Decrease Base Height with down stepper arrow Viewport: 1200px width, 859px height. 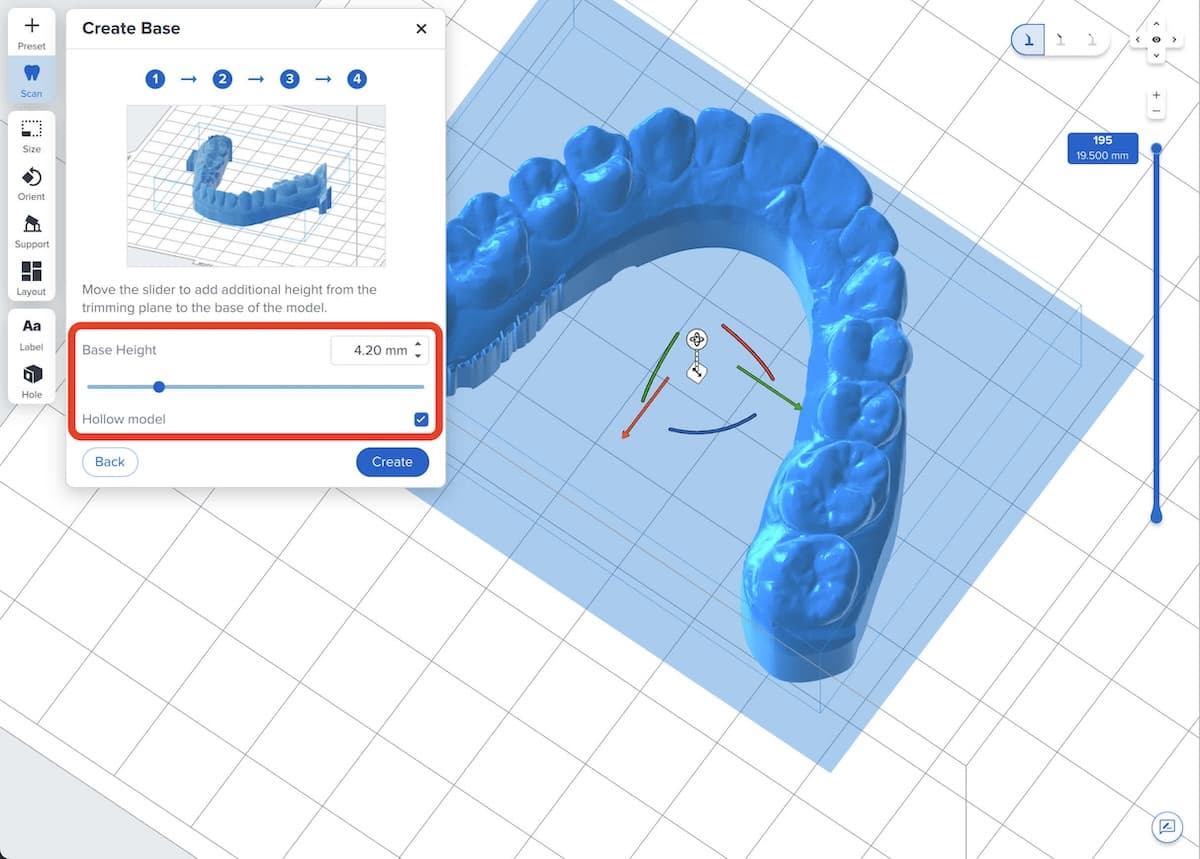click(418, 356)
